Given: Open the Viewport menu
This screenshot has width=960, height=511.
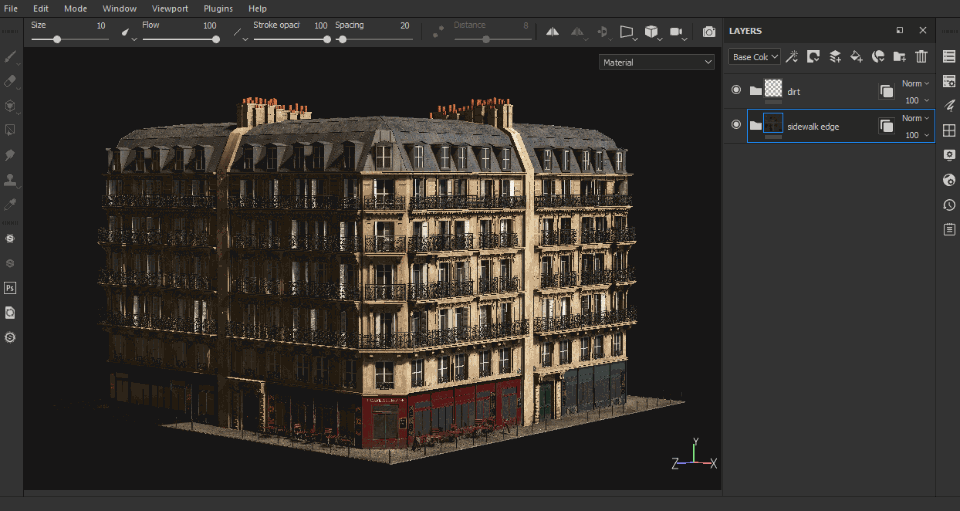Looking at the screenshot, I should point(169,8).
